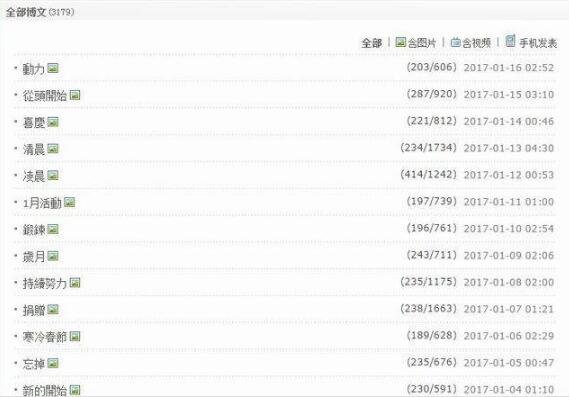Click the image icon next to 忘掉
Screen dimensions: 569x397
(x=53, y=363)
